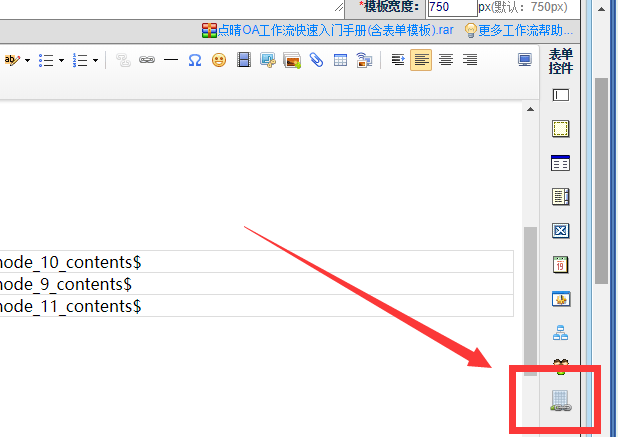Viewport: 618px width, 437px height.
Task: Expand the numbered list style dropdown
Action: (x=95, y=60)
